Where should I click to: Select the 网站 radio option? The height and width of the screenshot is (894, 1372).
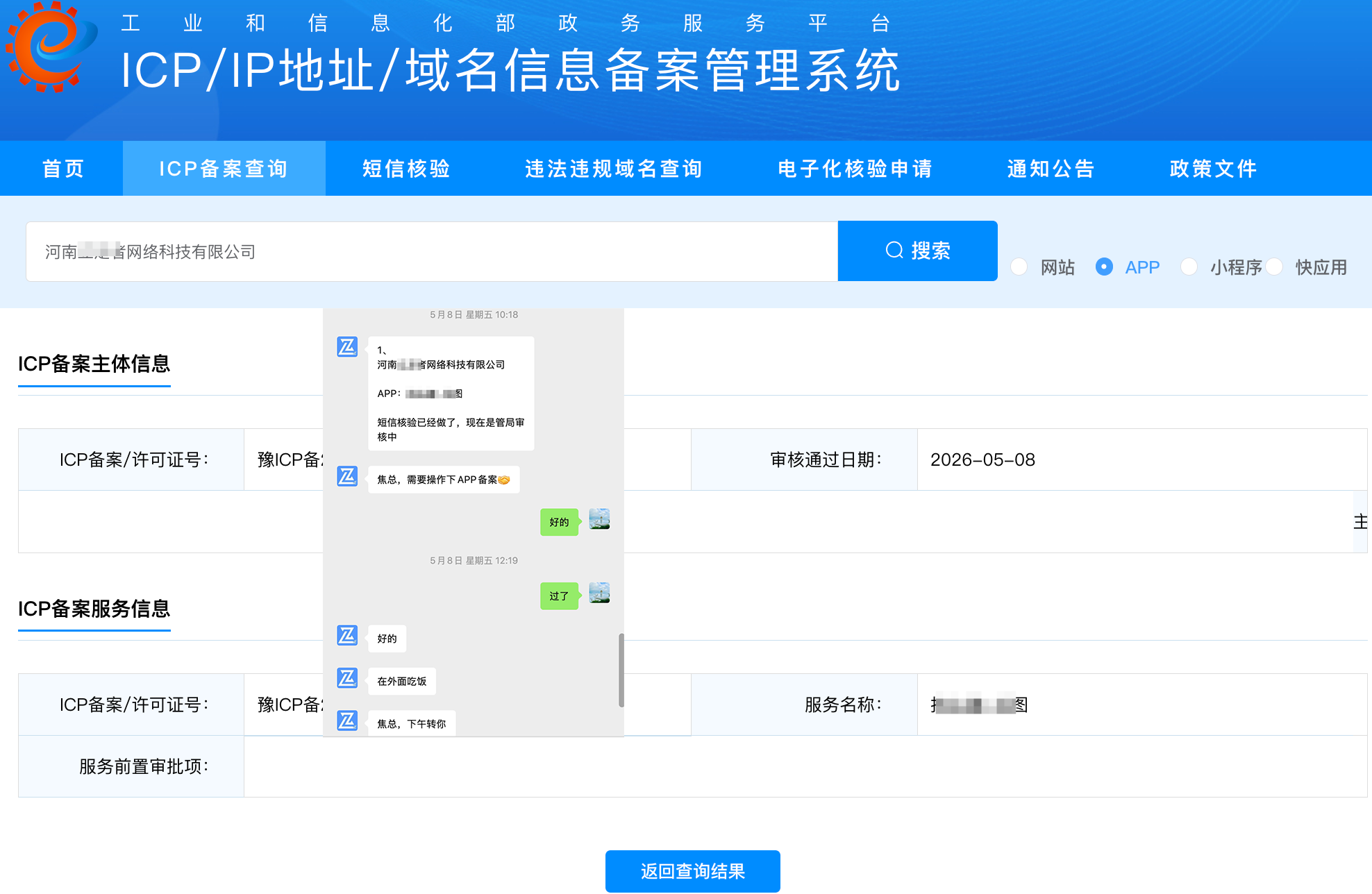pyautogui.click(x=1019, y=267)
